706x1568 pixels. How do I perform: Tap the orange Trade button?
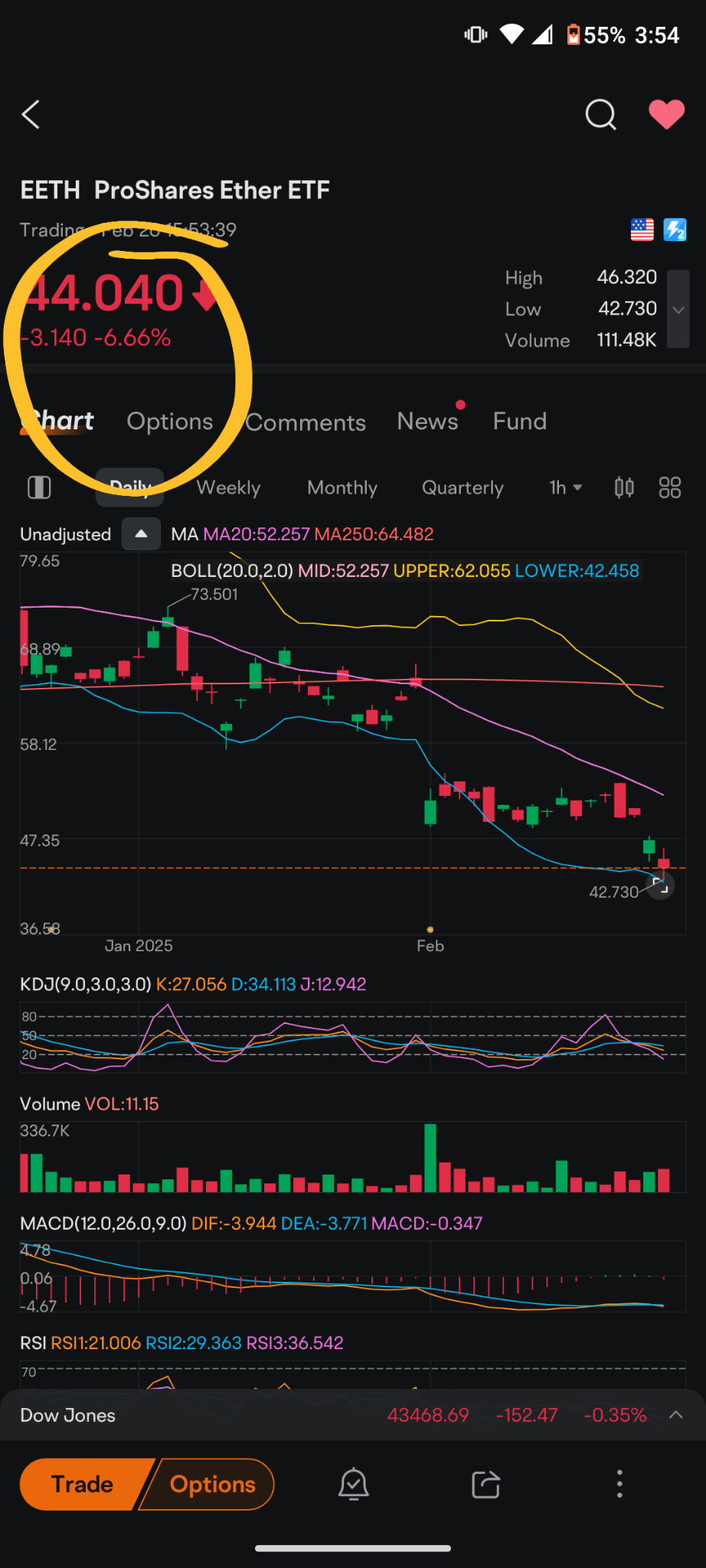coord(83,1484)
